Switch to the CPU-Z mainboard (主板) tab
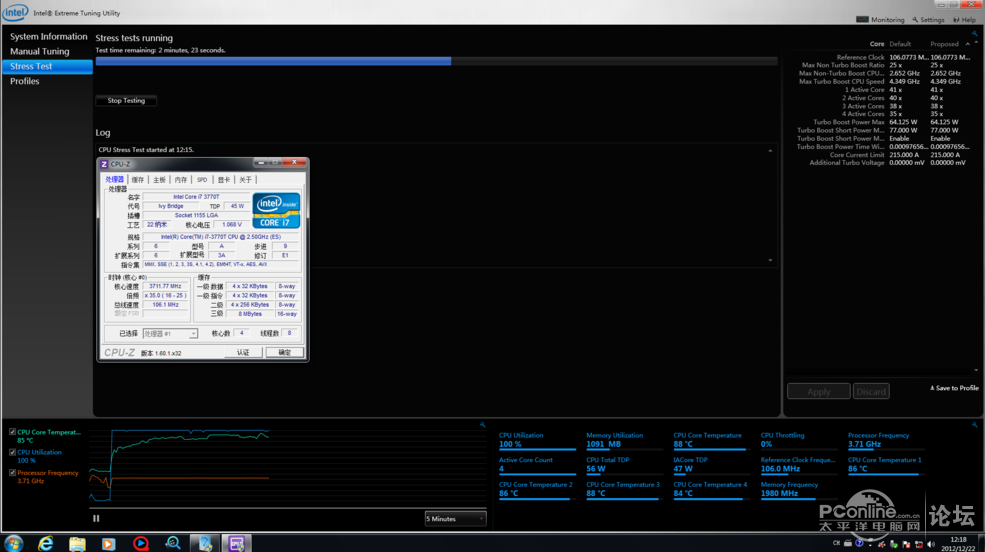 160,180
